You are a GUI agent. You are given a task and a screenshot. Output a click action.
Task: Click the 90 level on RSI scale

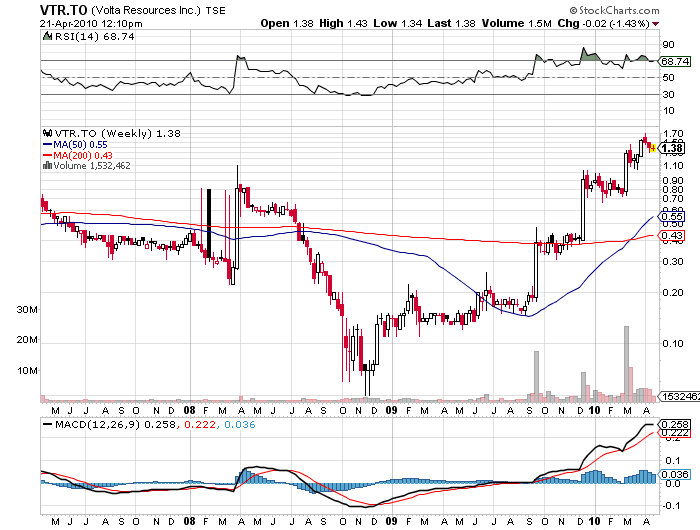click(668, 45)
